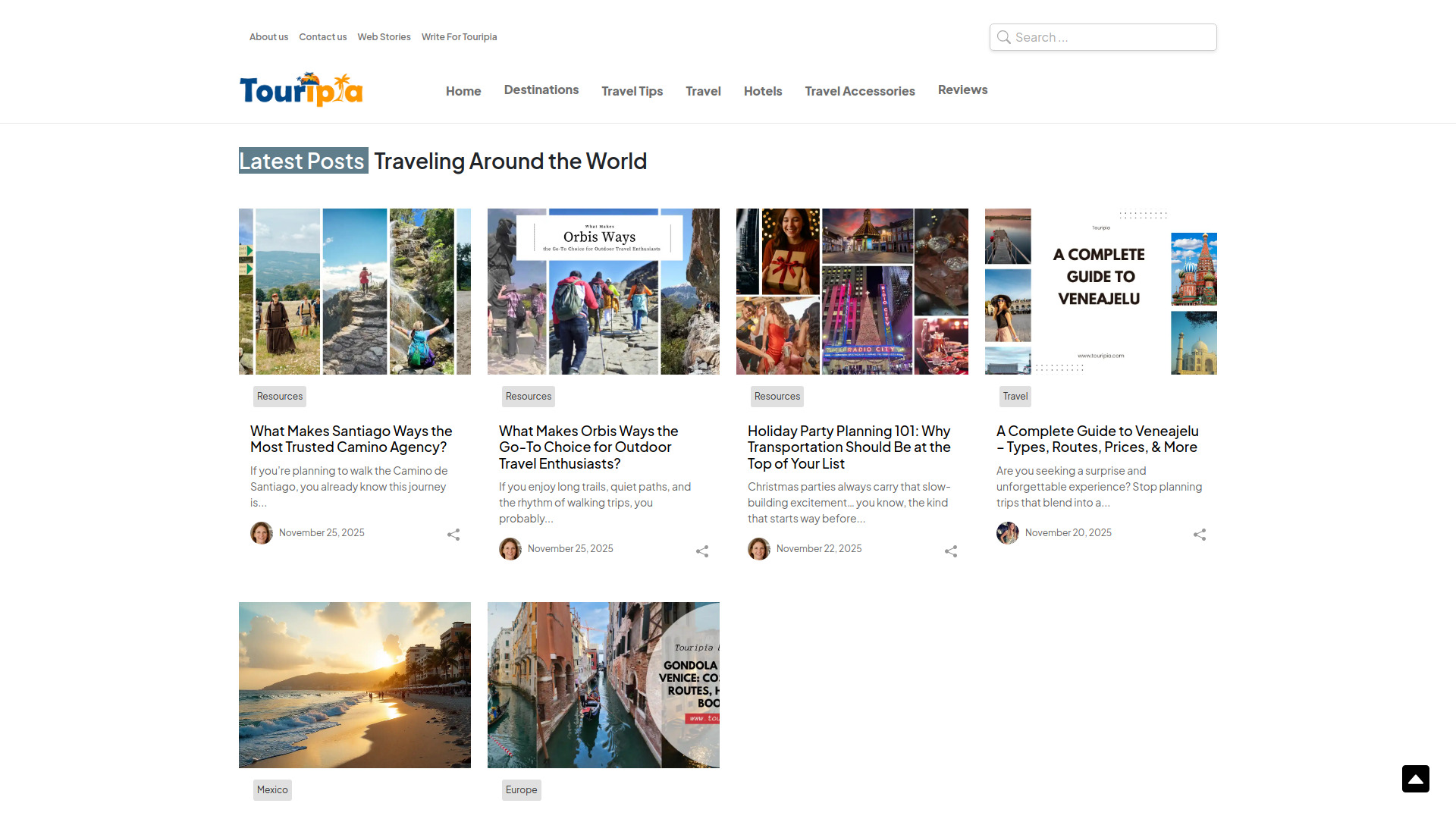Open the Travel Tips menu
The width and height of the screenshot is (1456, 819).
pos(632,90)
